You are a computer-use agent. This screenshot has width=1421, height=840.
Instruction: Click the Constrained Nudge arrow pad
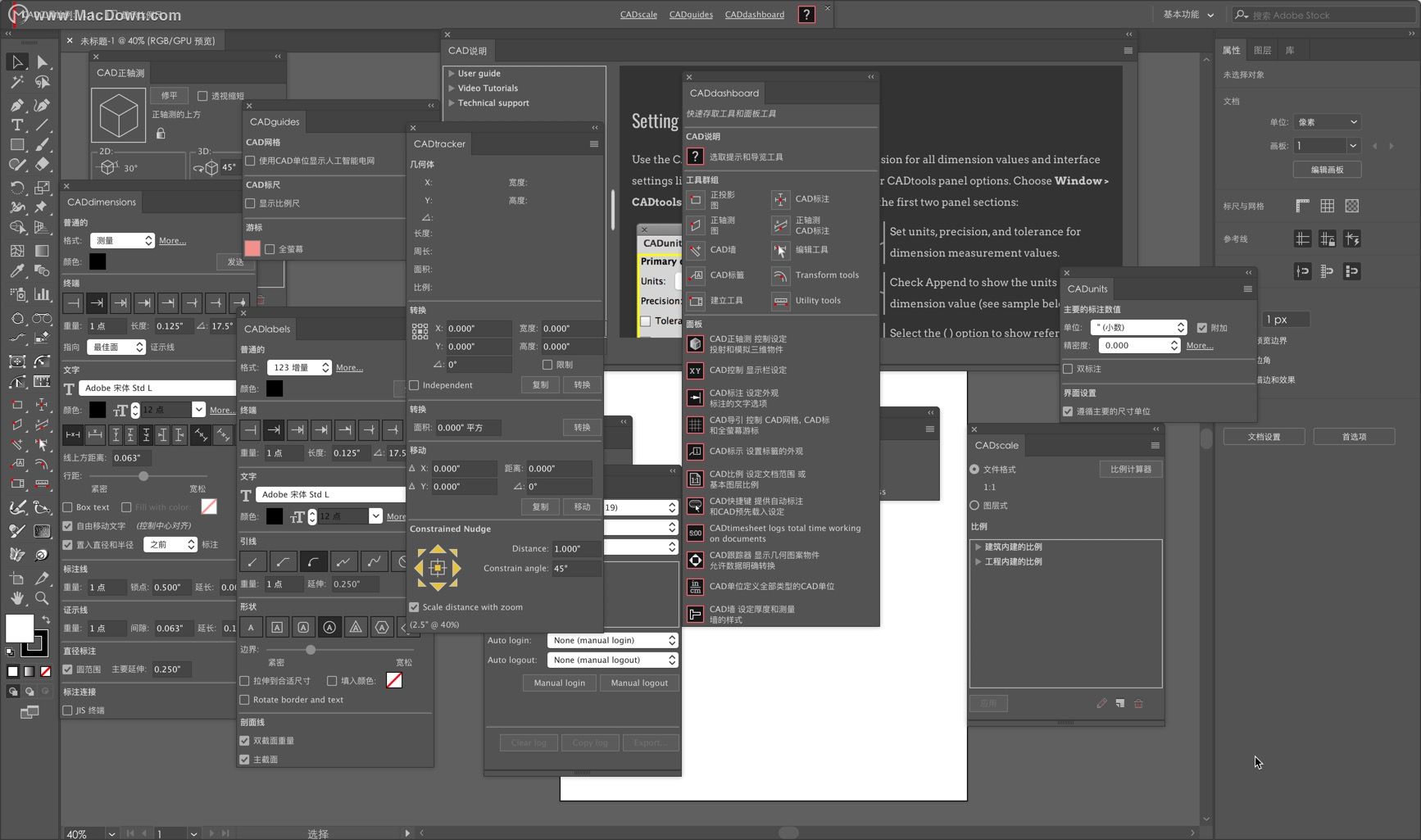(438, 568)
